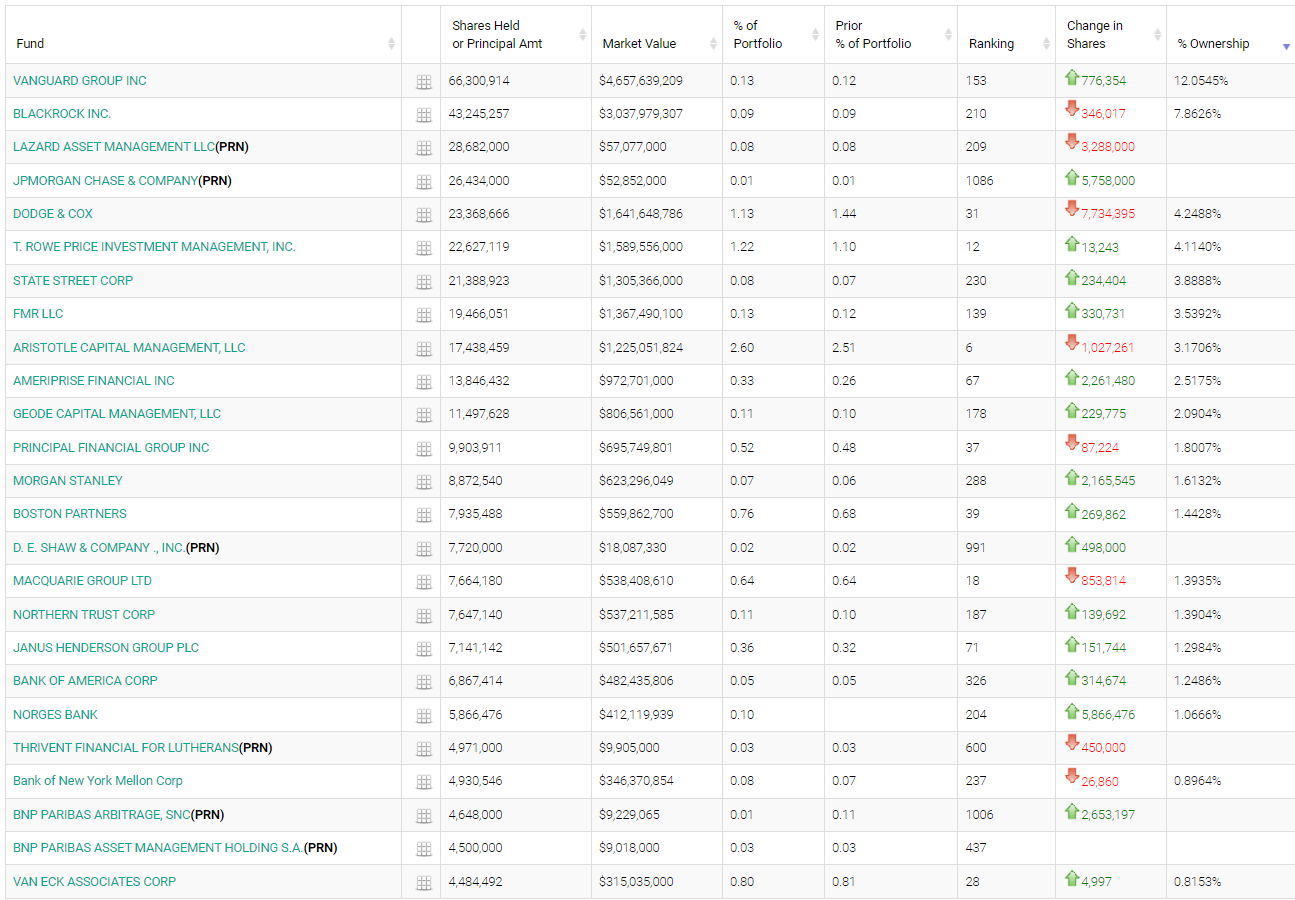Open the grid icon for State Street Corp
Viewport: 1295px width, 900px height.
[423, 282]
